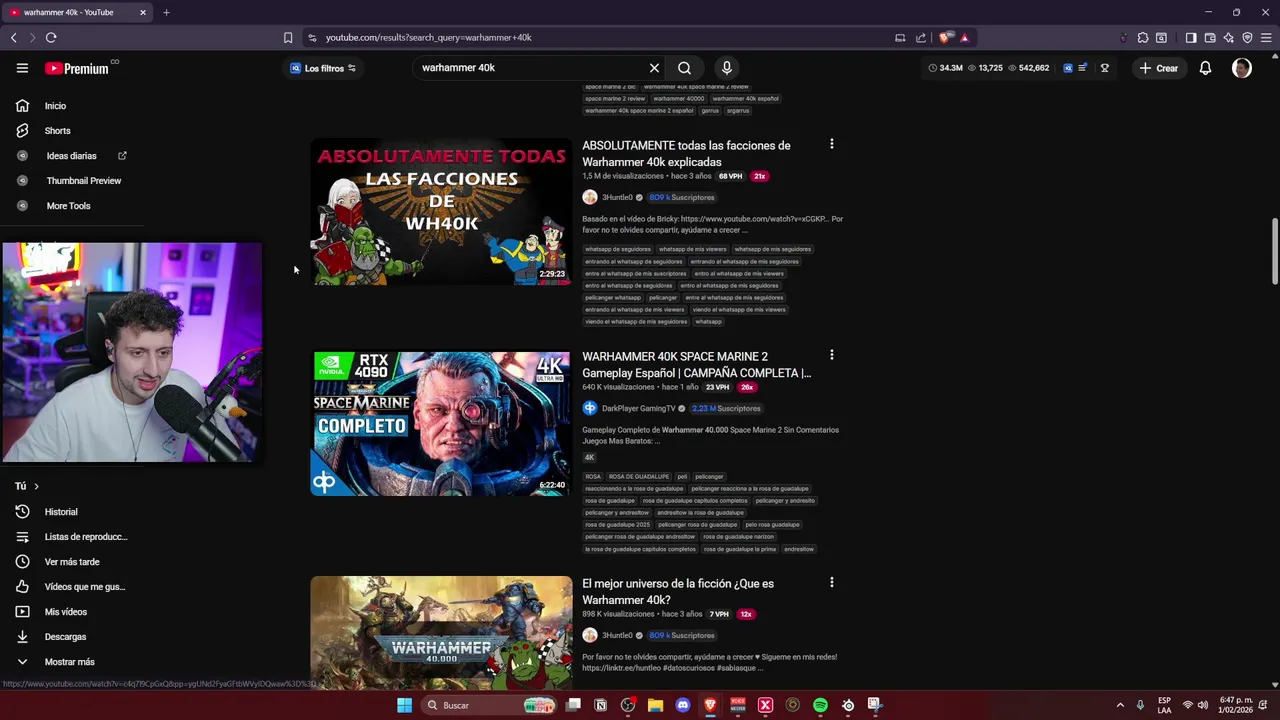This screenshot has height=720, width=1280.
Task: Open options for 'El mejor universo' video
Action: (x=831, y=582)
